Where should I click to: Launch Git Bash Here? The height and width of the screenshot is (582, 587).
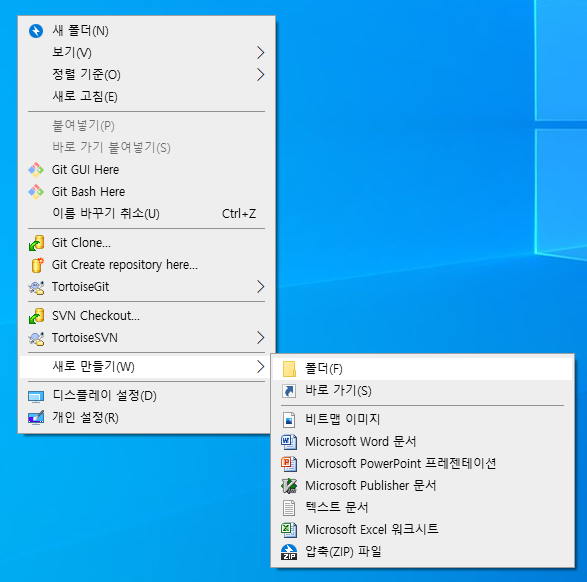(147, 192)
